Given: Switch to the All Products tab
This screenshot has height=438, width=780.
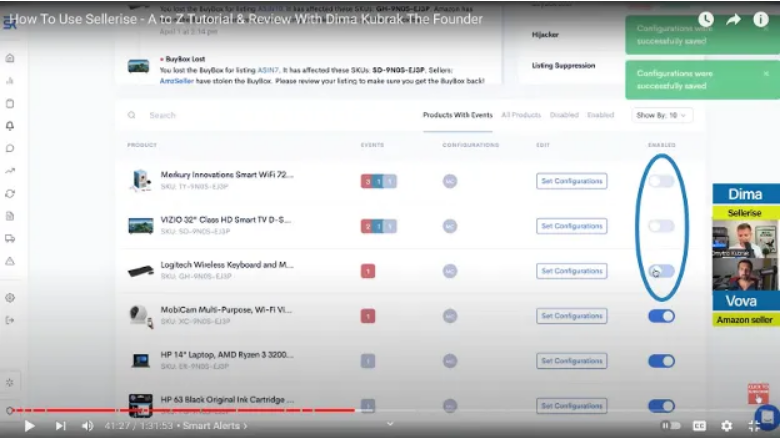Looking at the screenshot, I should coord(521,115).
